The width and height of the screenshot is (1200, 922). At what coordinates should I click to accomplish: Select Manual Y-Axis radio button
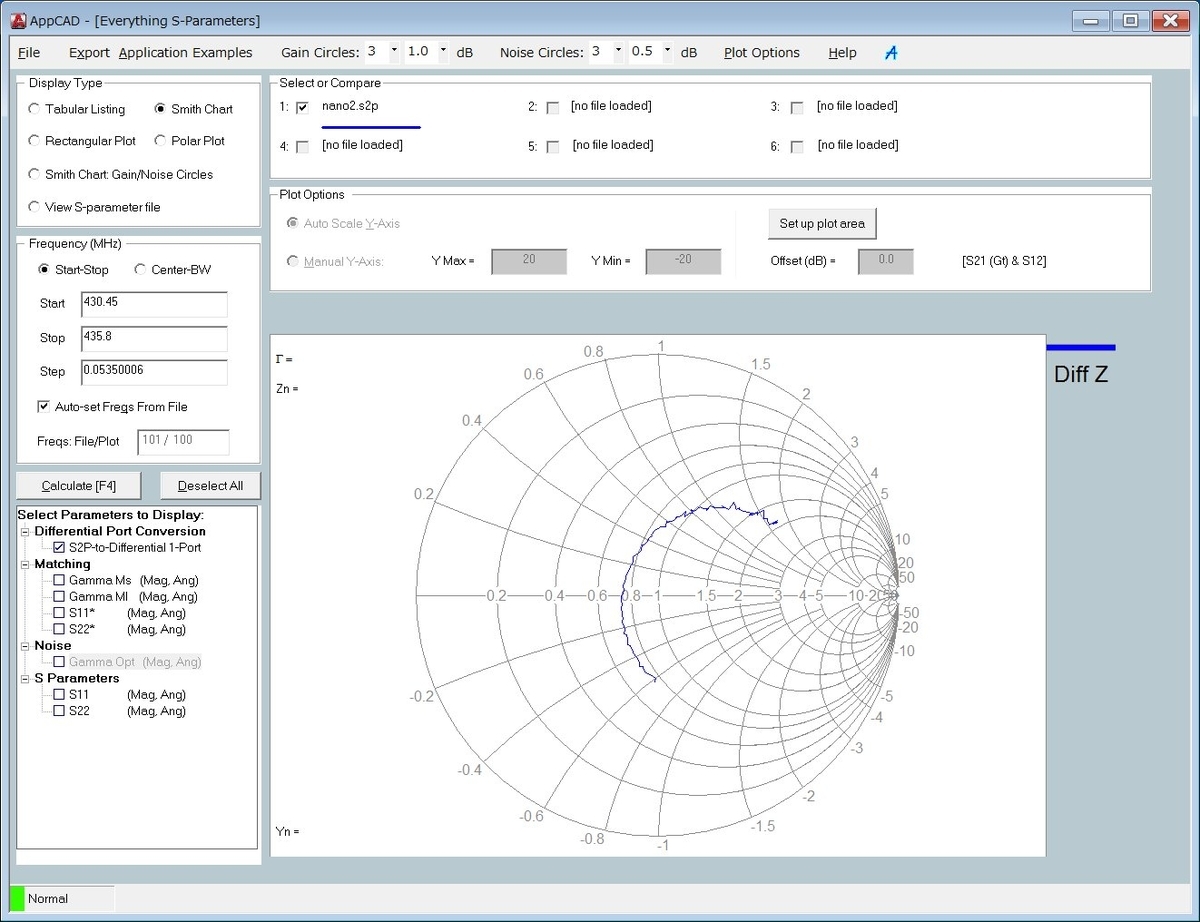click(x=293, y=261)
